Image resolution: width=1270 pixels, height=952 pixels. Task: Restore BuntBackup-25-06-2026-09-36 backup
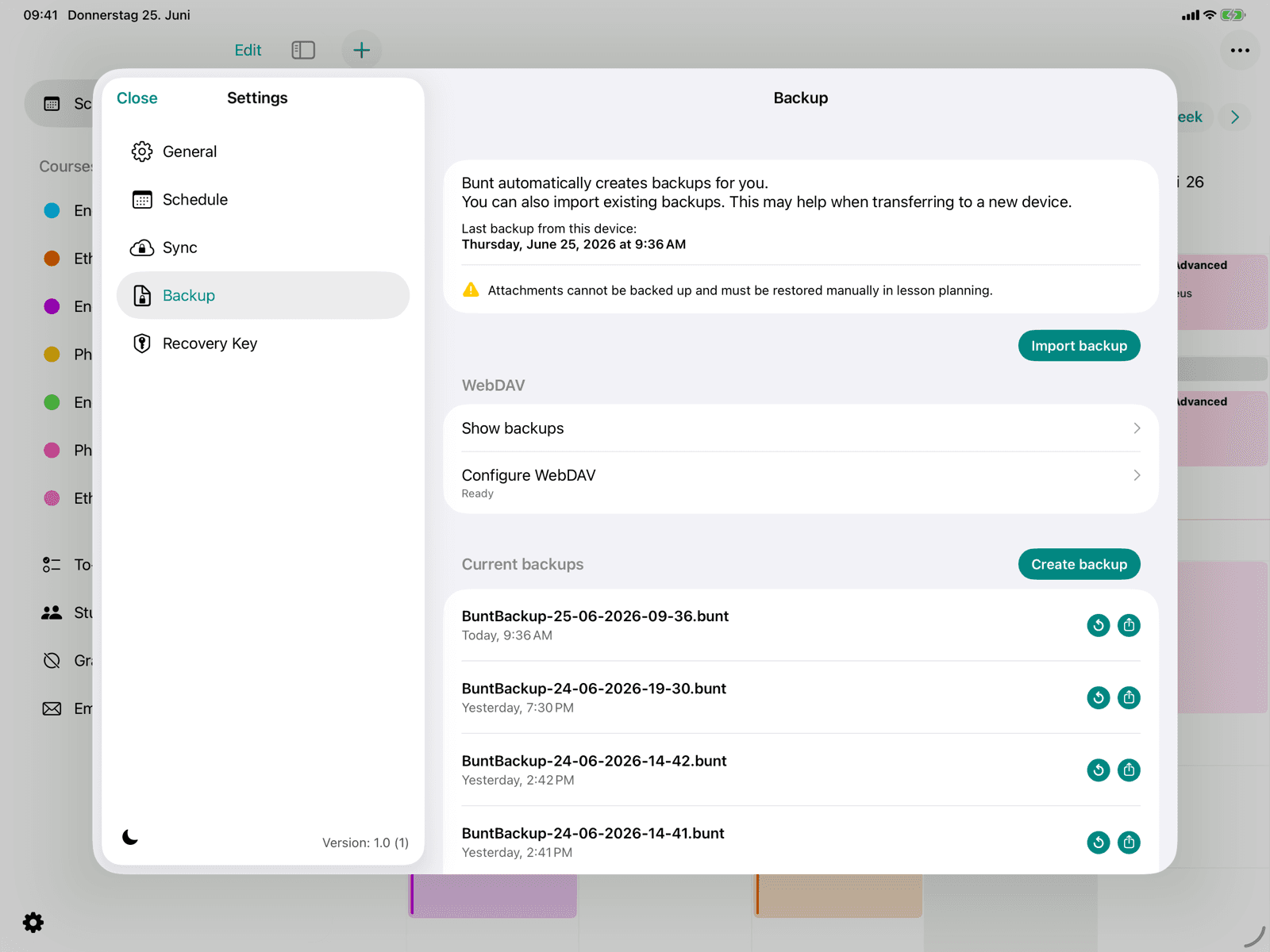pyautogui.click(x=1099, y=625)
